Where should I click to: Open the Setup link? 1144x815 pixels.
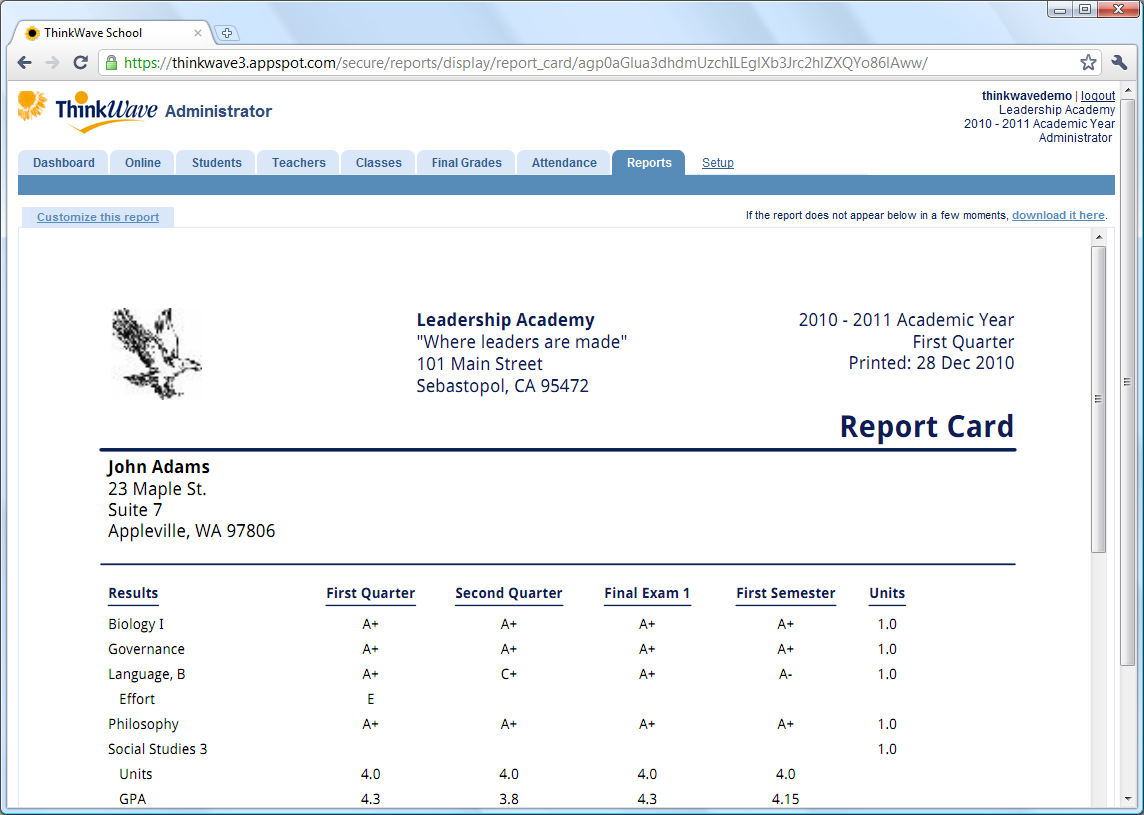tap(718, 163)
